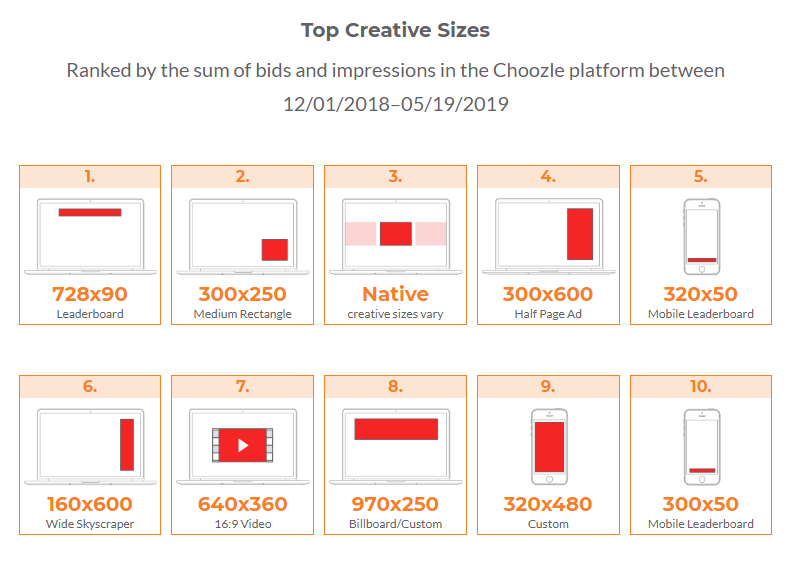The height and width of the screenshot is (578, 791).
Task: Click the number 10 card header
Action: [701, 386]
